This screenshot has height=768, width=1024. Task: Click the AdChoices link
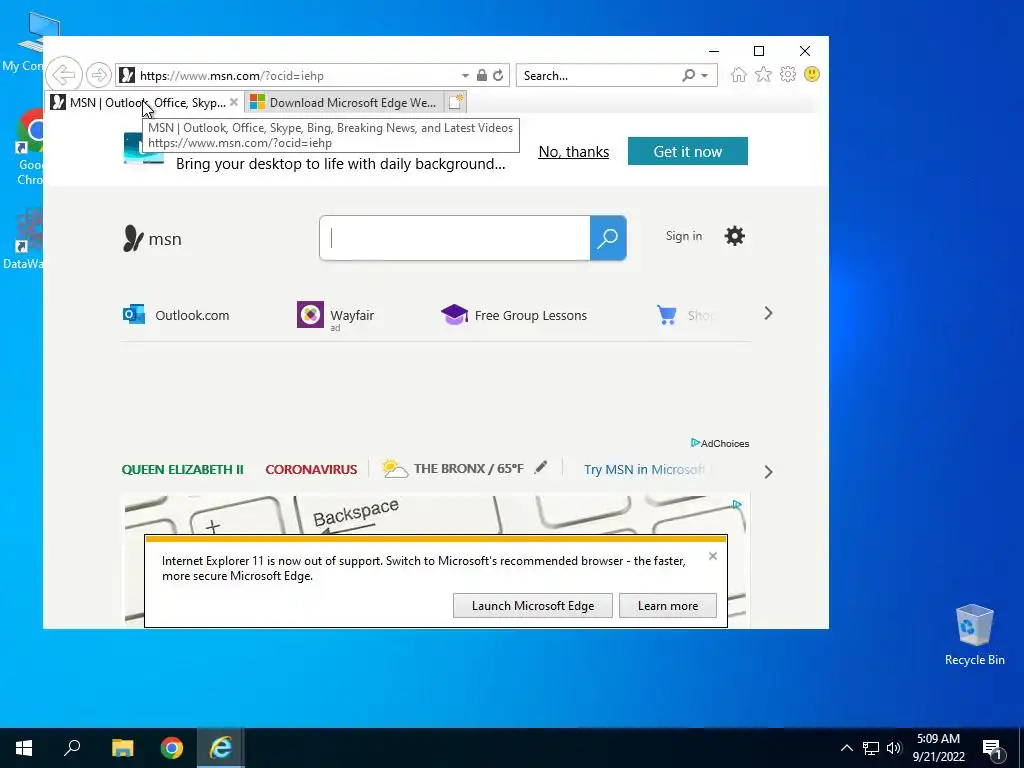(x=720, y=443)
